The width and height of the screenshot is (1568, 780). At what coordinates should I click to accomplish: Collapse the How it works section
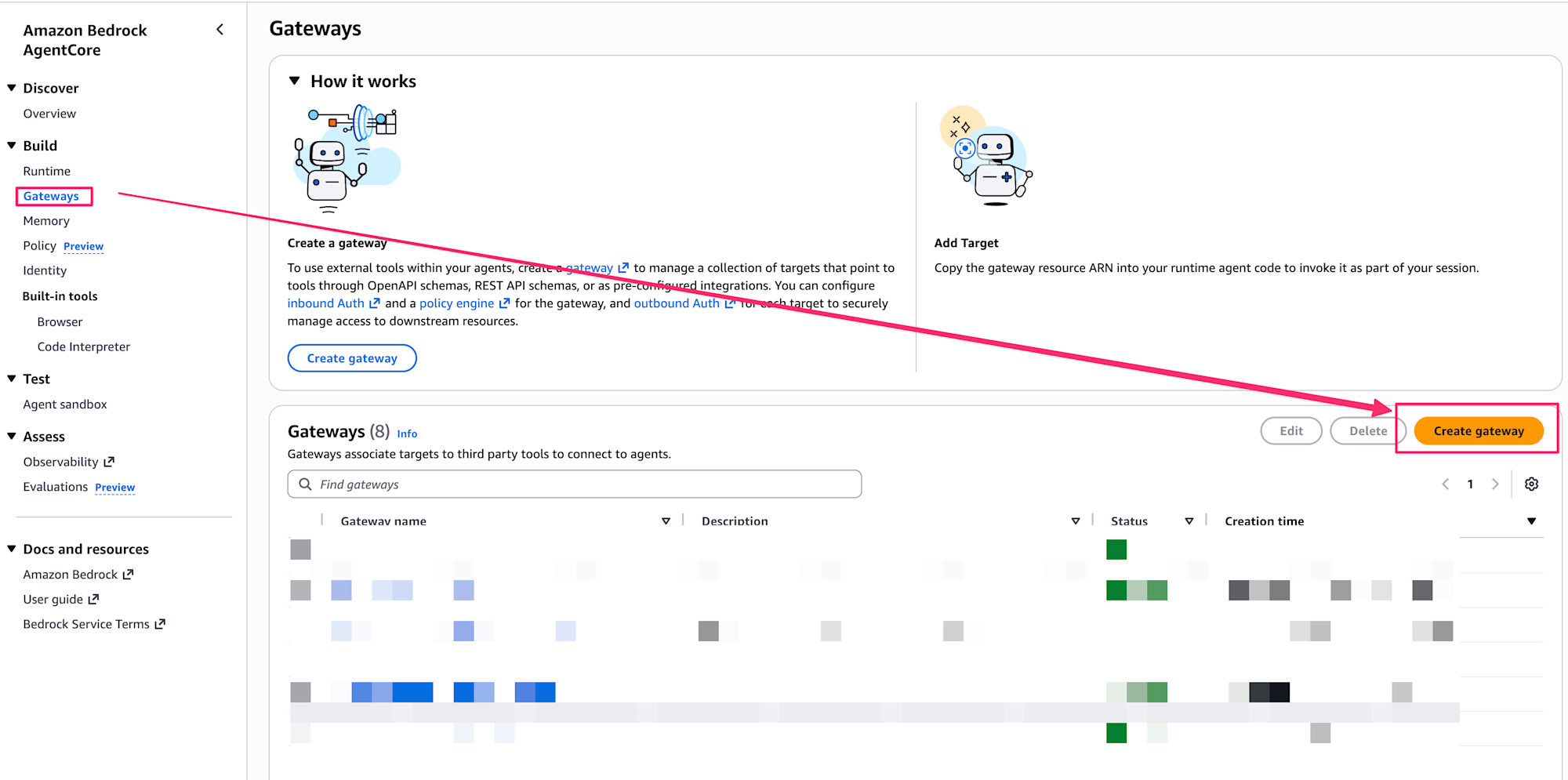coord(295,81)
